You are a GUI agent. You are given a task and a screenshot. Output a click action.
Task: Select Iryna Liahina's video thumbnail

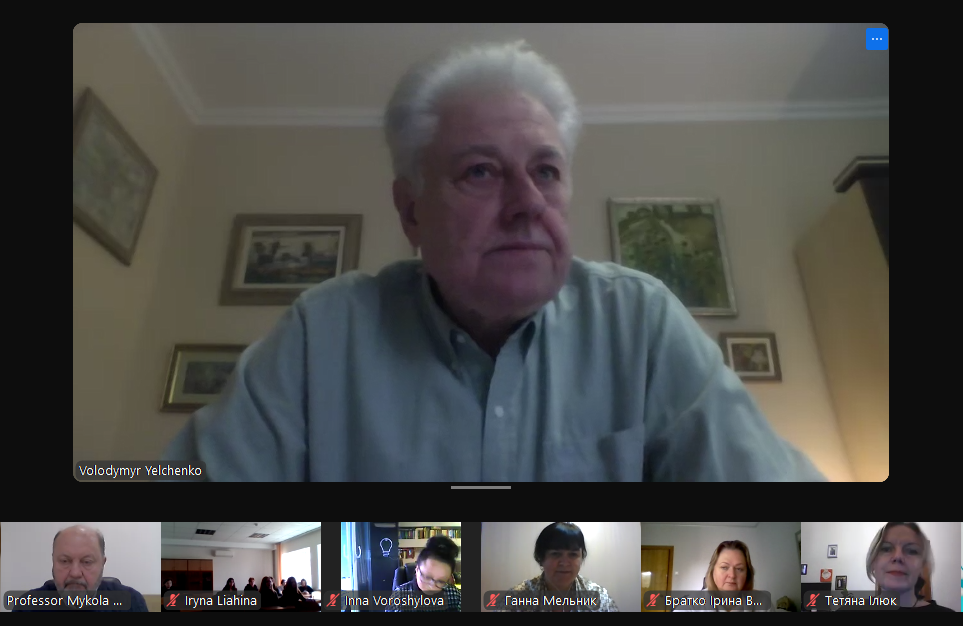[240, 558]
